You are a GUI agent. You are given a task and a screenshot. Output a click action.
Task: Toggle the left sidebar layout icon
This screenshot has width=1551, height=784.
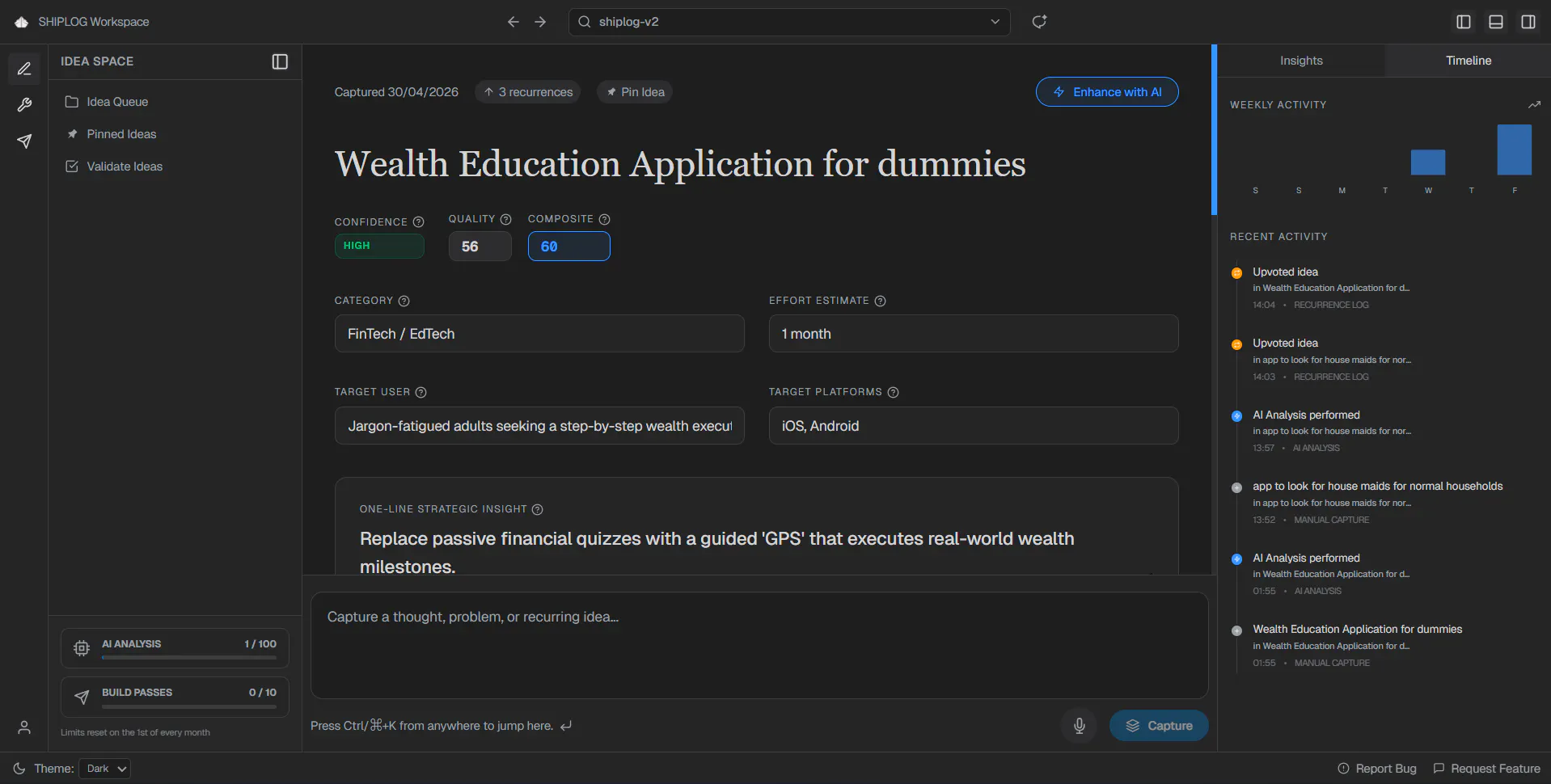click(1464, 22)
